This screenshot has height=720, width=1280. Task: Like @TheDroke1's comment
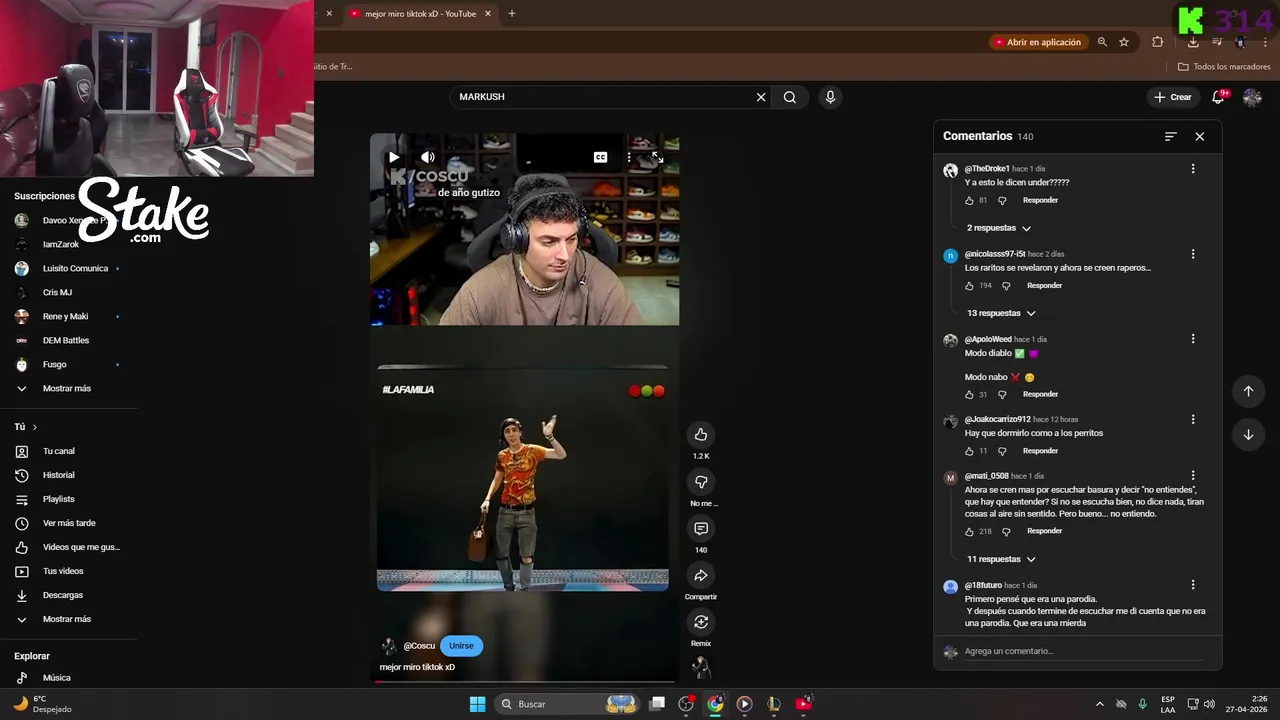969,200
